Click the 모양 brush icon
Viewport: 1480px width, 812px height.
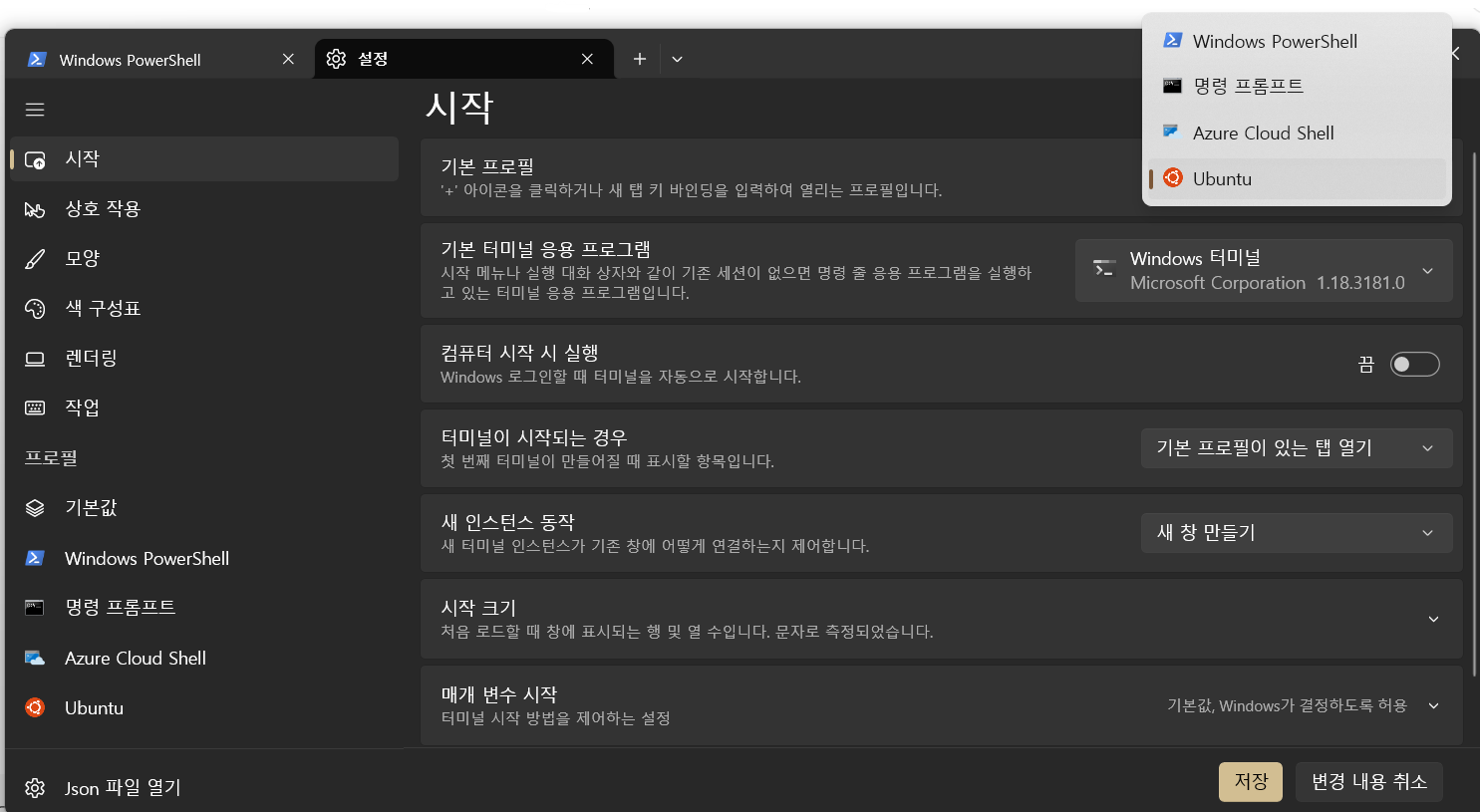(35, 259)
